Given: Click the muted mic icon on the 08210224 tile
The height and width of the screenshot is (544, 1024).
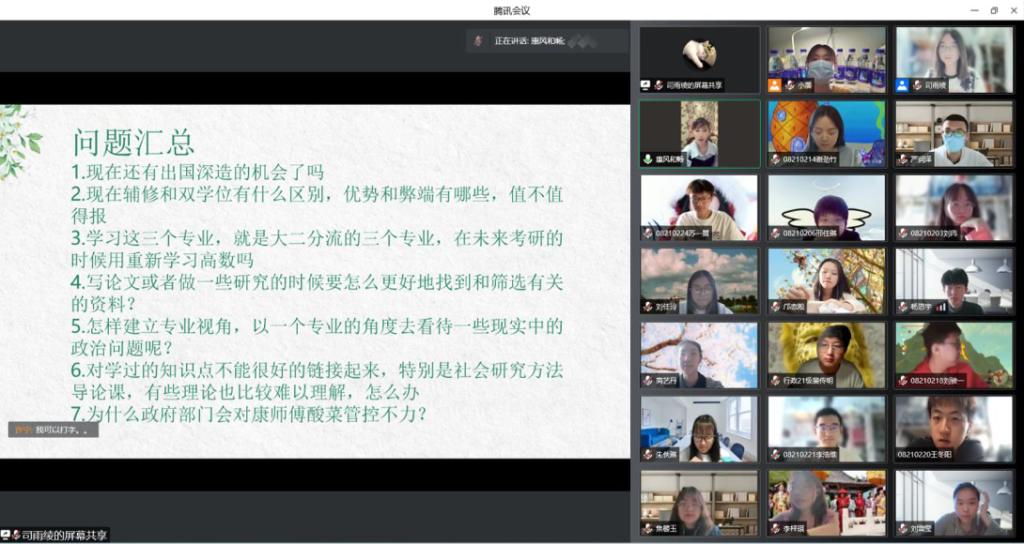Looking at the screenshot, I should click(647, 234).
